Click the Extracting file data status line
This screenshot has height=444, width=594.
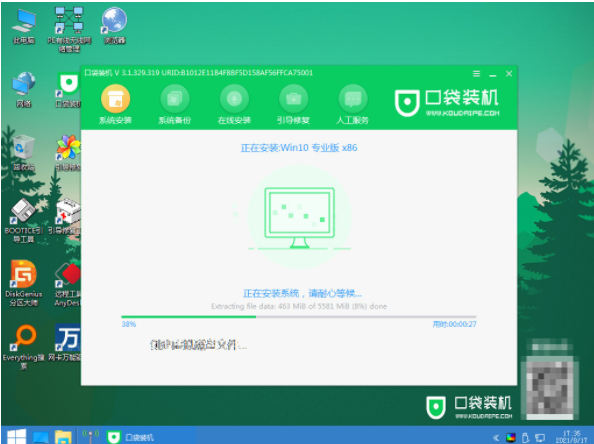pos(299,306)
